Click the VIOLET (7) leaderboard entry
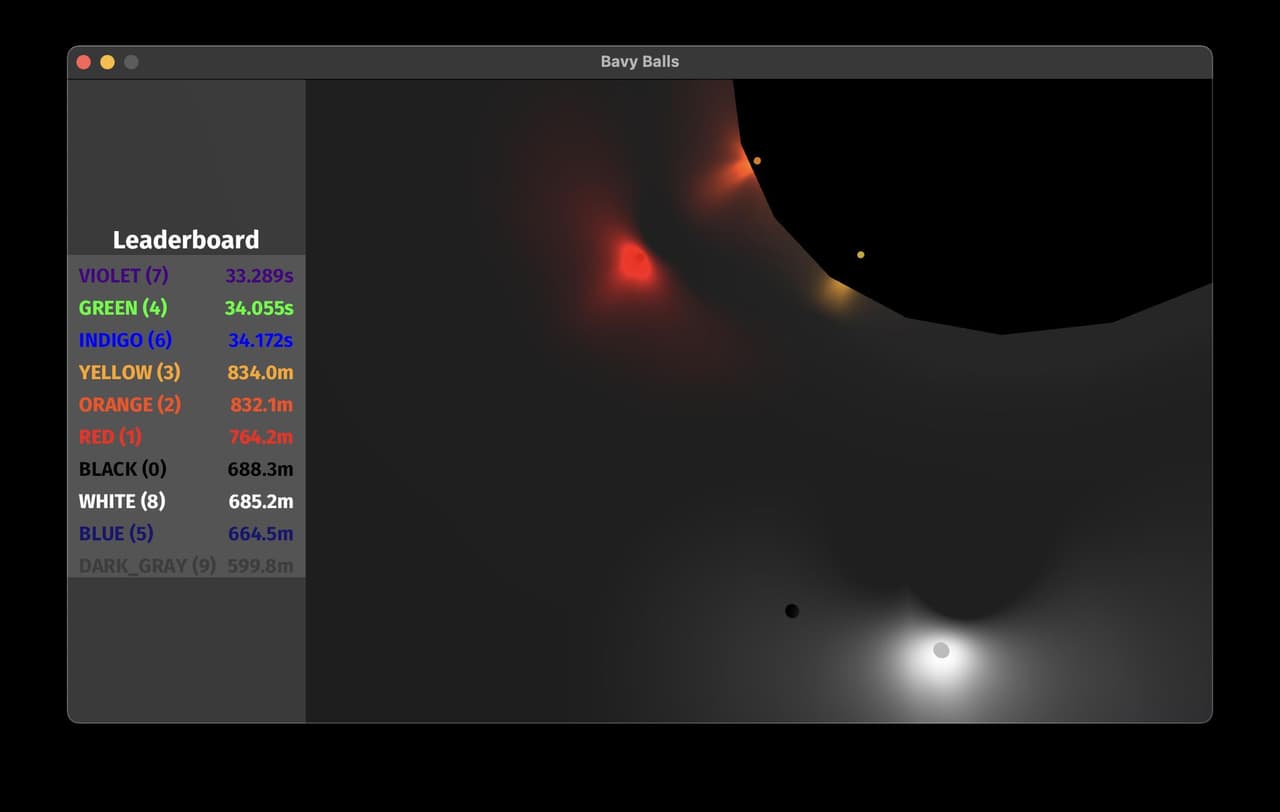 (x=124, y=275)
